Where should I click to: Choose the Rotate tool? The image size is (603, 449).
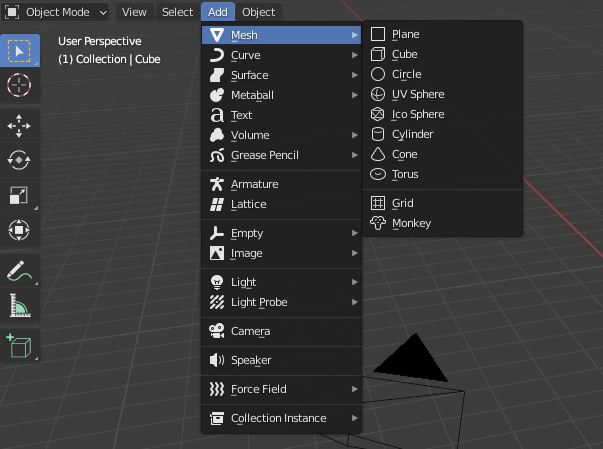(20, 160)
